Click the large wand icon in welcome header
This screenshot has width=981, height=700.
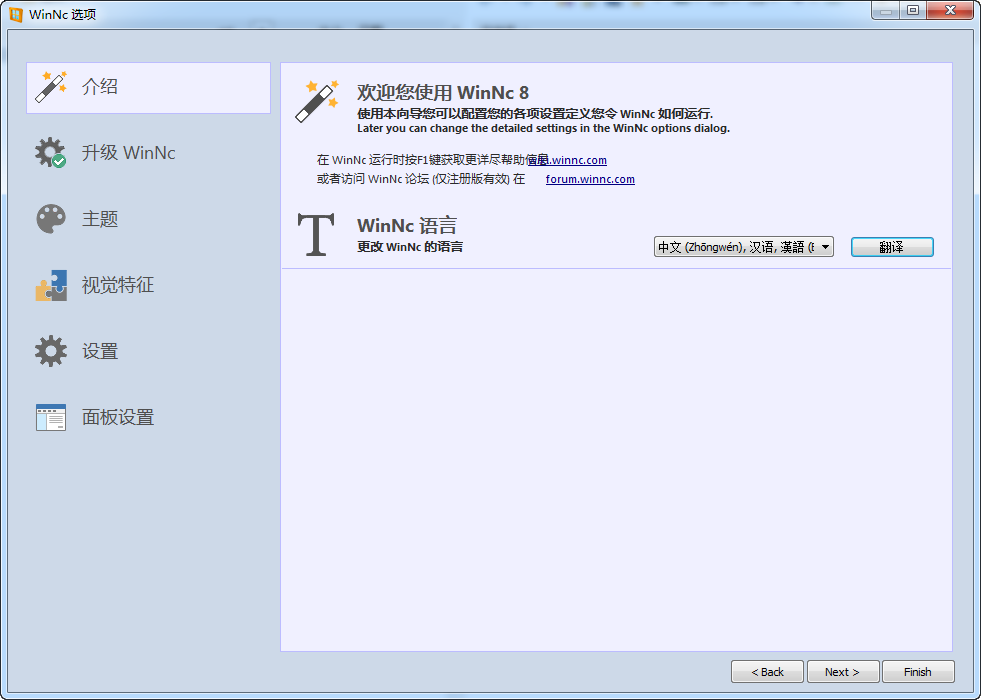317,102
